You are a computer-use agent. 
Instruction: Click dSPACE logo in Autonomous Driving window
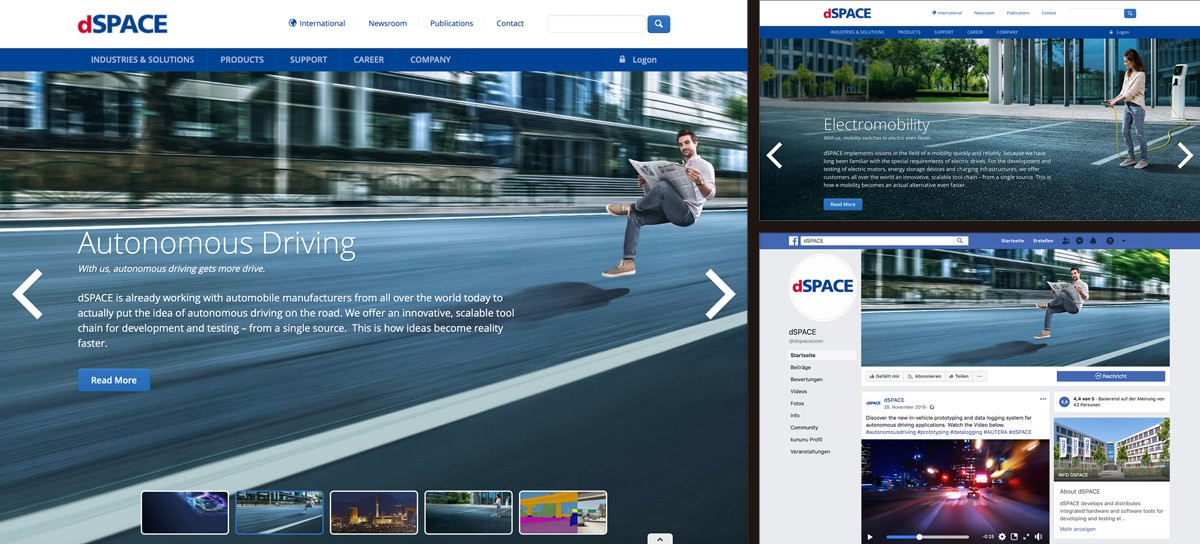122,24
